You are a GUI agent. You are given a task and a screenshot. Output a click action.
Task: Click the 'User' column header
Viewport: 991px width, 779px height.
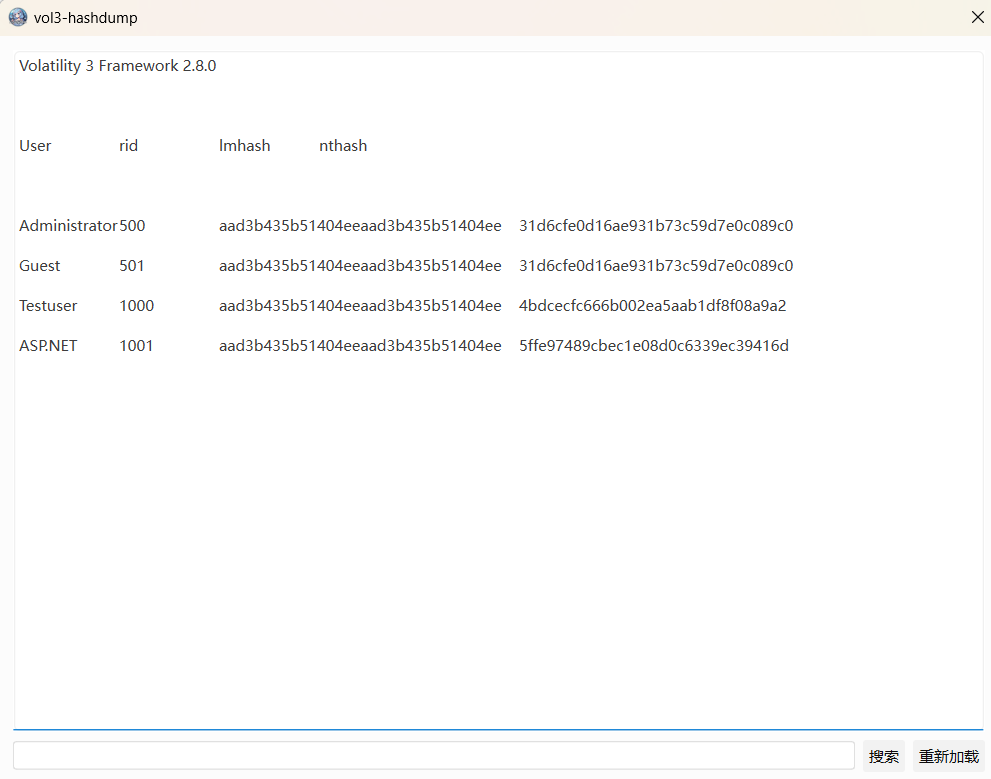click(35, 146)
